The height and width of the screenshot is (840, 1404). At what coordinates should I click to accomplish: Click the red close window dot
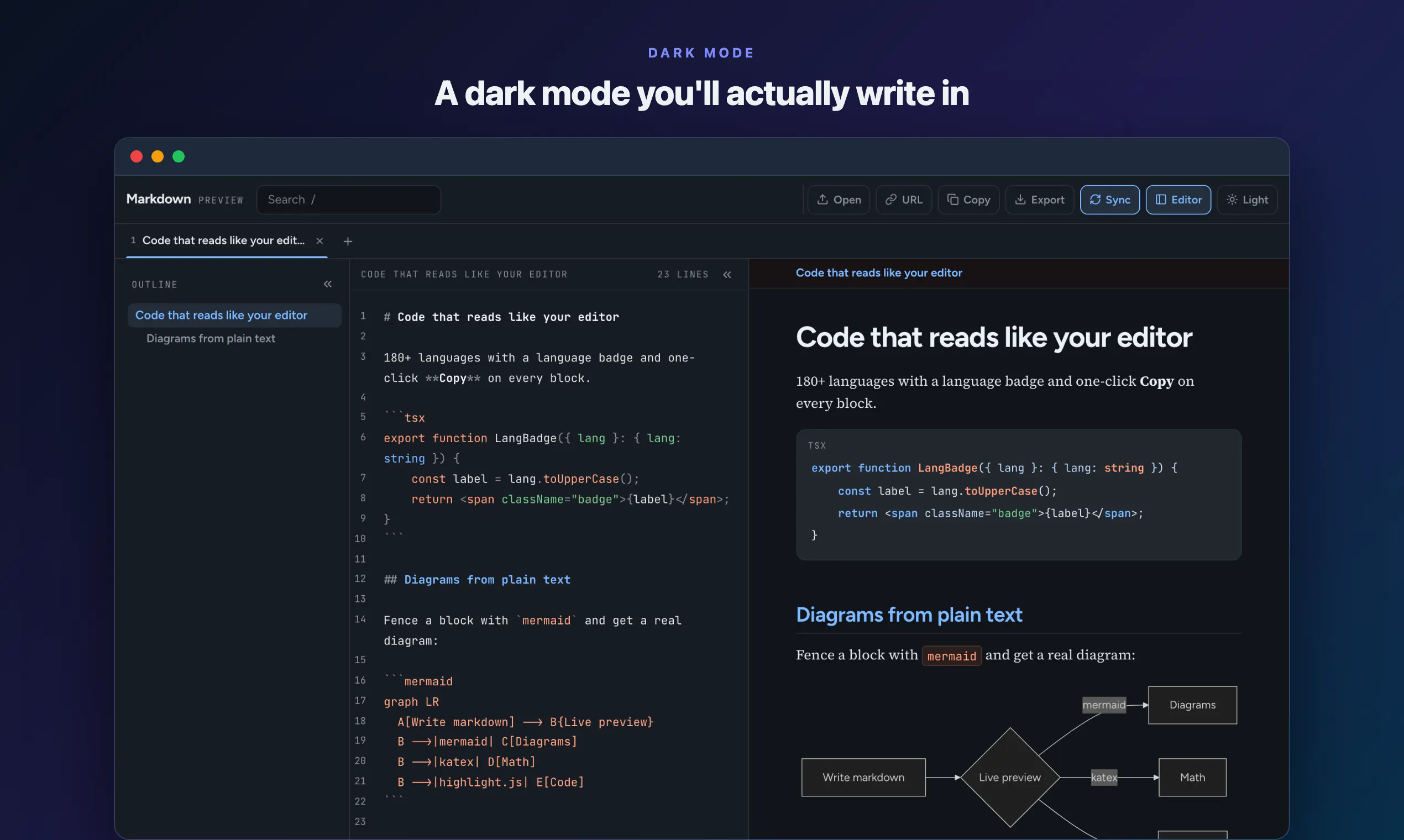pos(137,156)
